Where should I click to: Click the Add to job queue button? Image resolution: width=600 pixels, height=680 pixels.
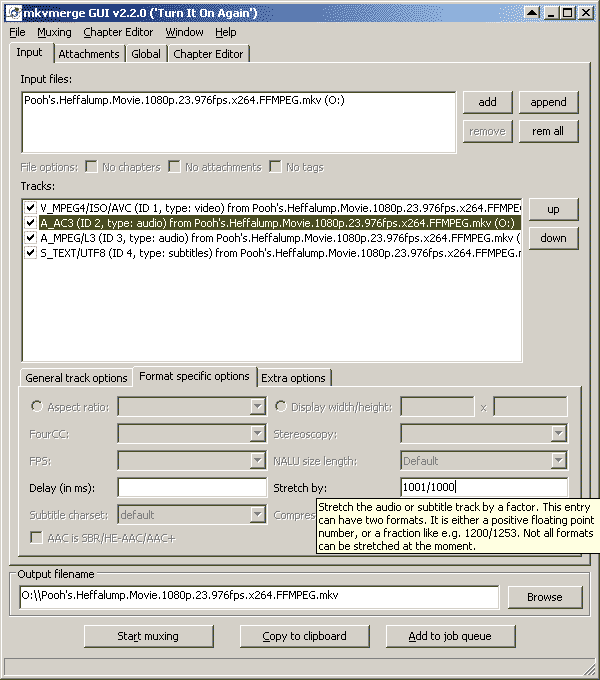click(x=450, y=636)
